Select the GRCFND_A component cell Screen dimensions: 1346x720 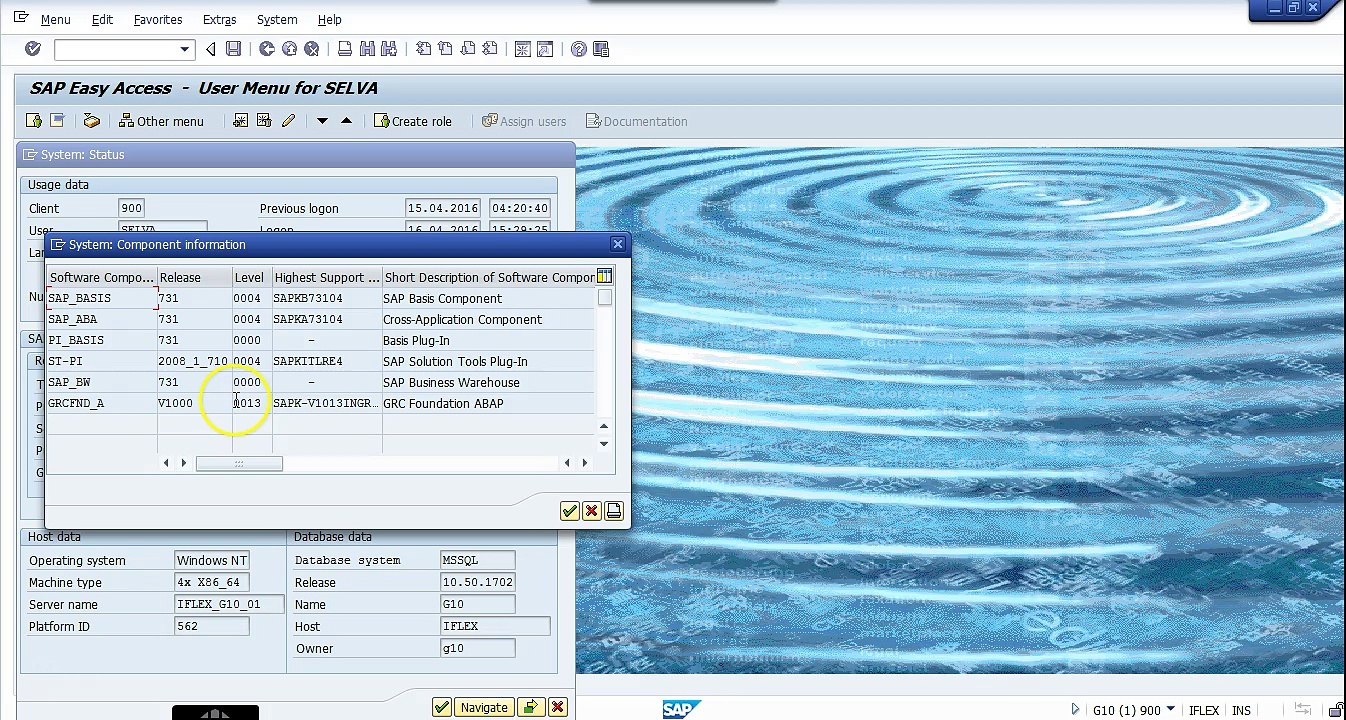click(102, 403)
